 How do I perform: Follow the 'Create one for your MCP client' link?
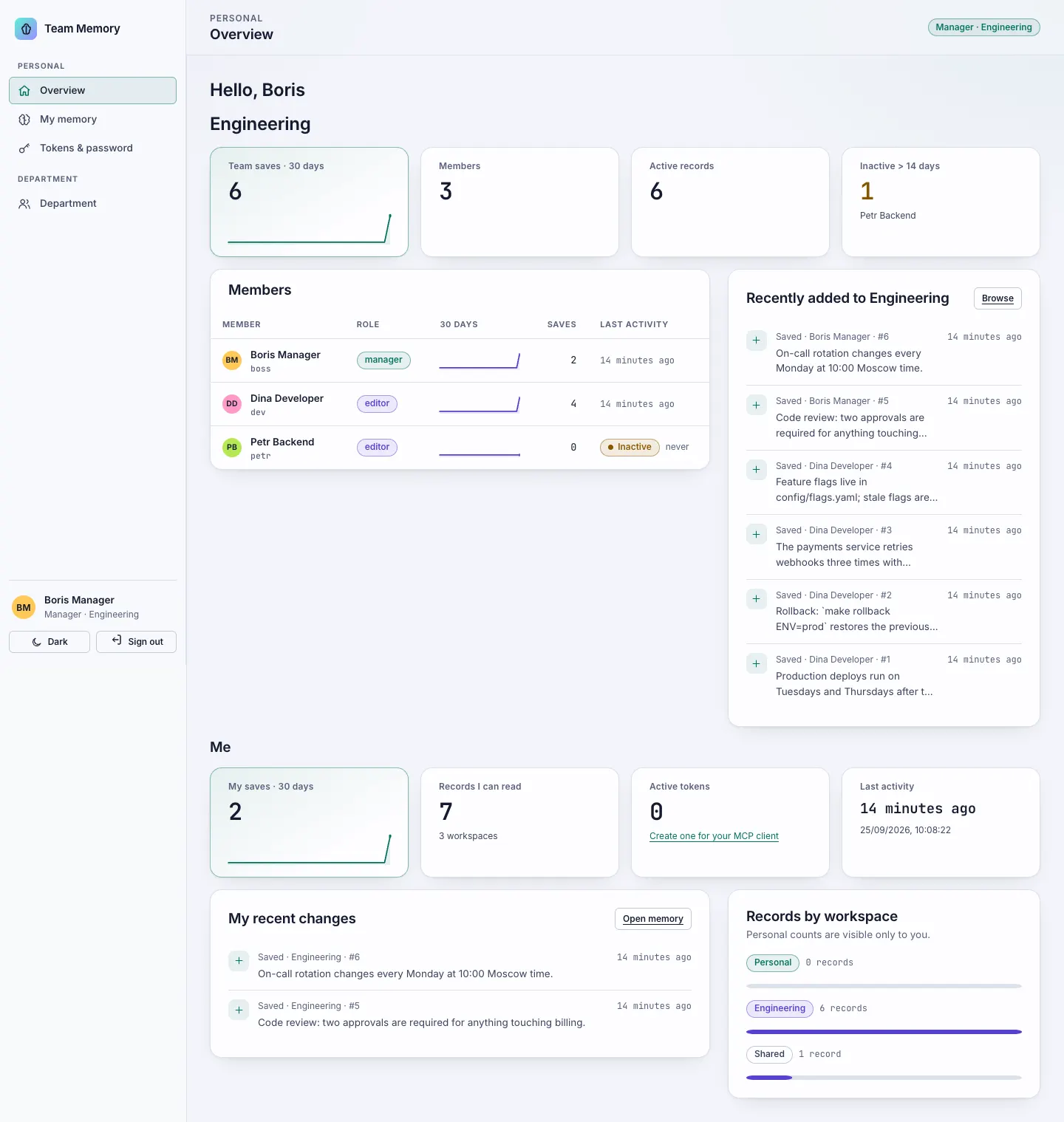pos(714,836)
